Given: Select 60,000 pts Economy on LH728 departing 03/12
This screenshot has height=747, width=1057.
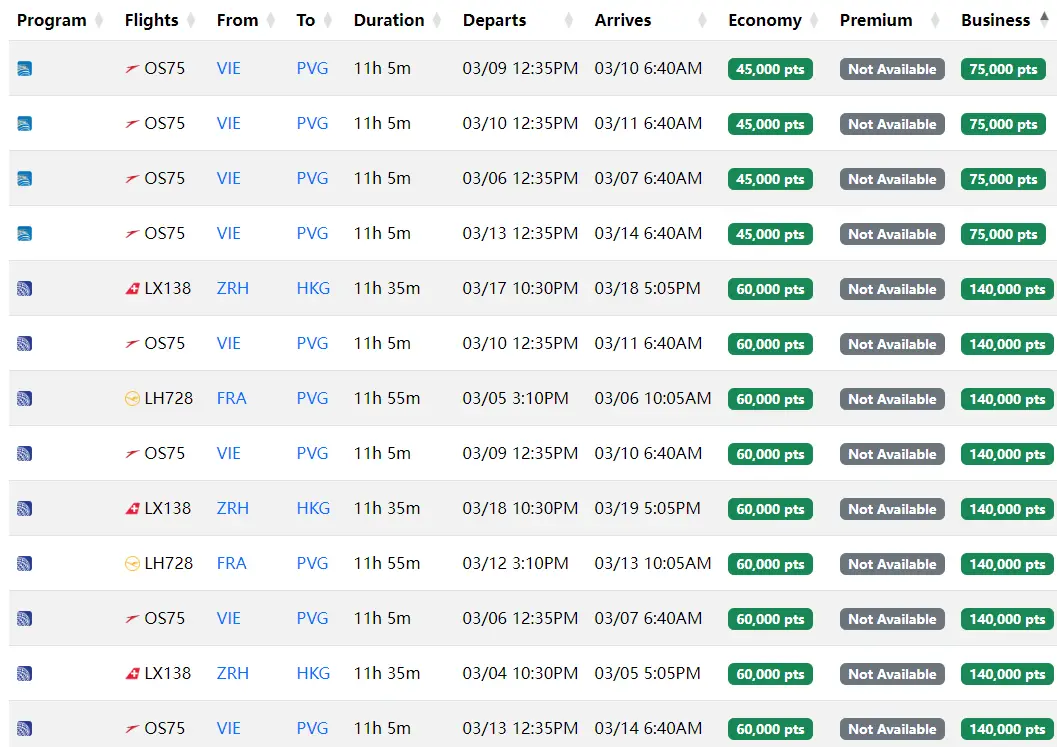Looking at the screenshot, I should pos(770,564).
